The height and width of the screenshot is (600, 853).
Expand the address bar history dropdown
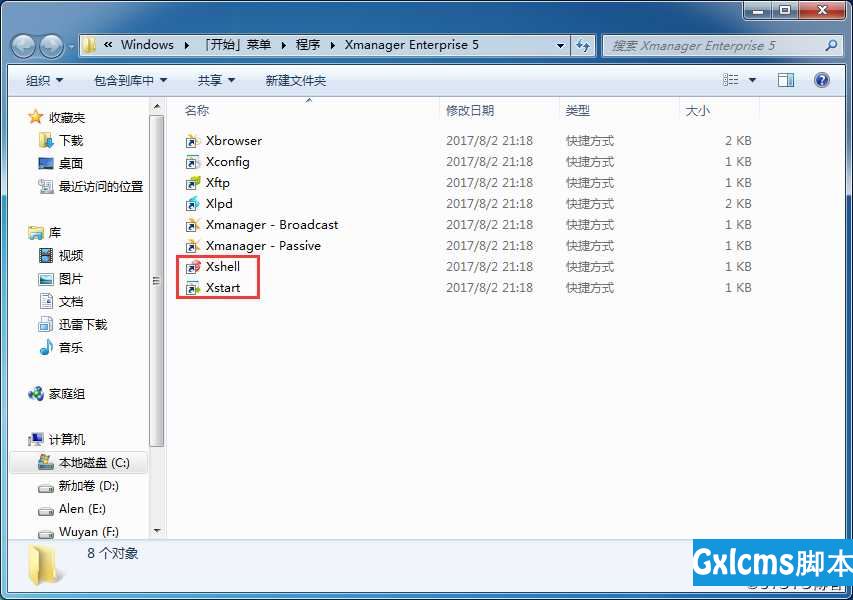tap(560, 46)
